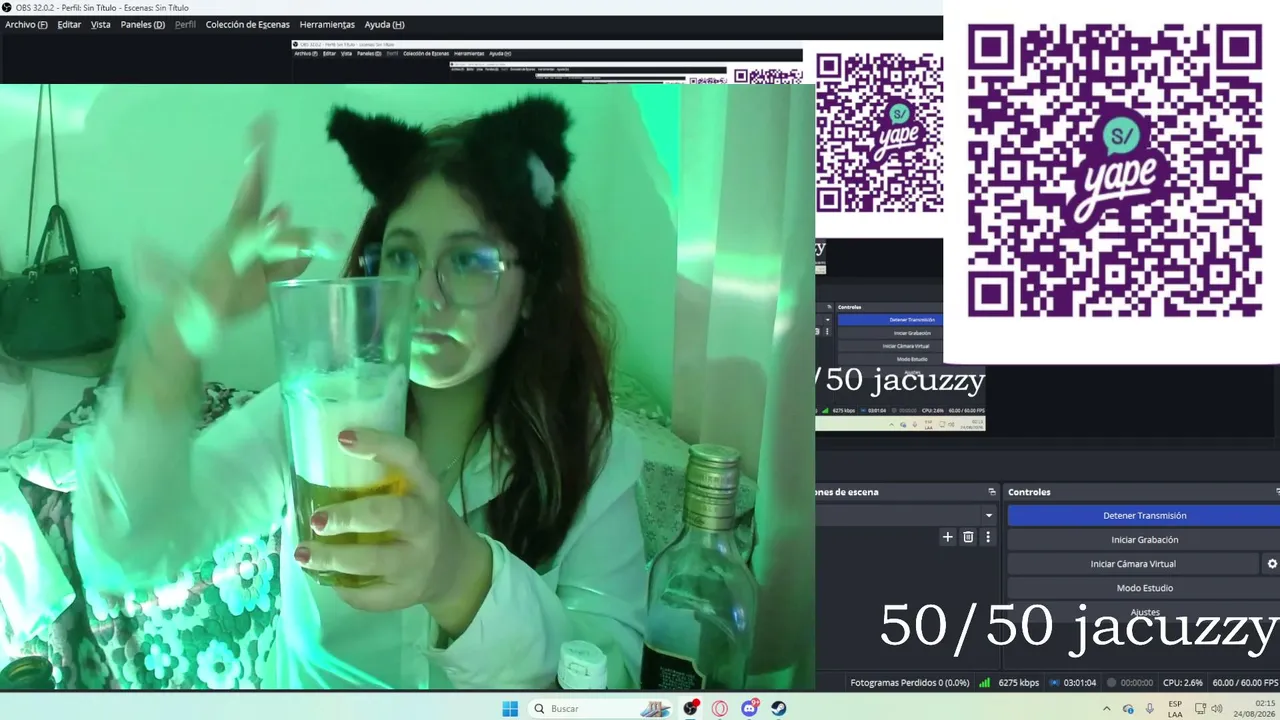The width and height of the screenshot is (1280, 720).
Task: Open Discord from the taskbar
Action: 750,708
